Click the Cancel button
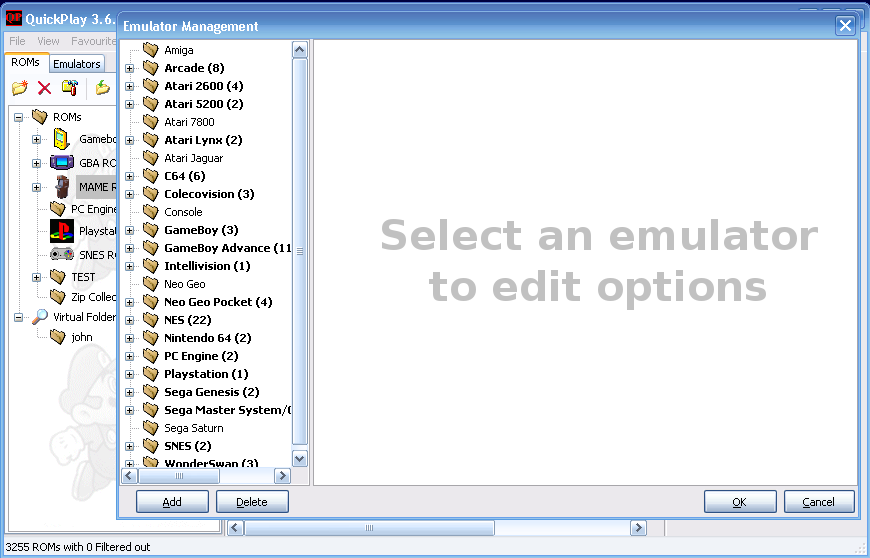This screenshot has height=558, width=870. click(818, 501)
